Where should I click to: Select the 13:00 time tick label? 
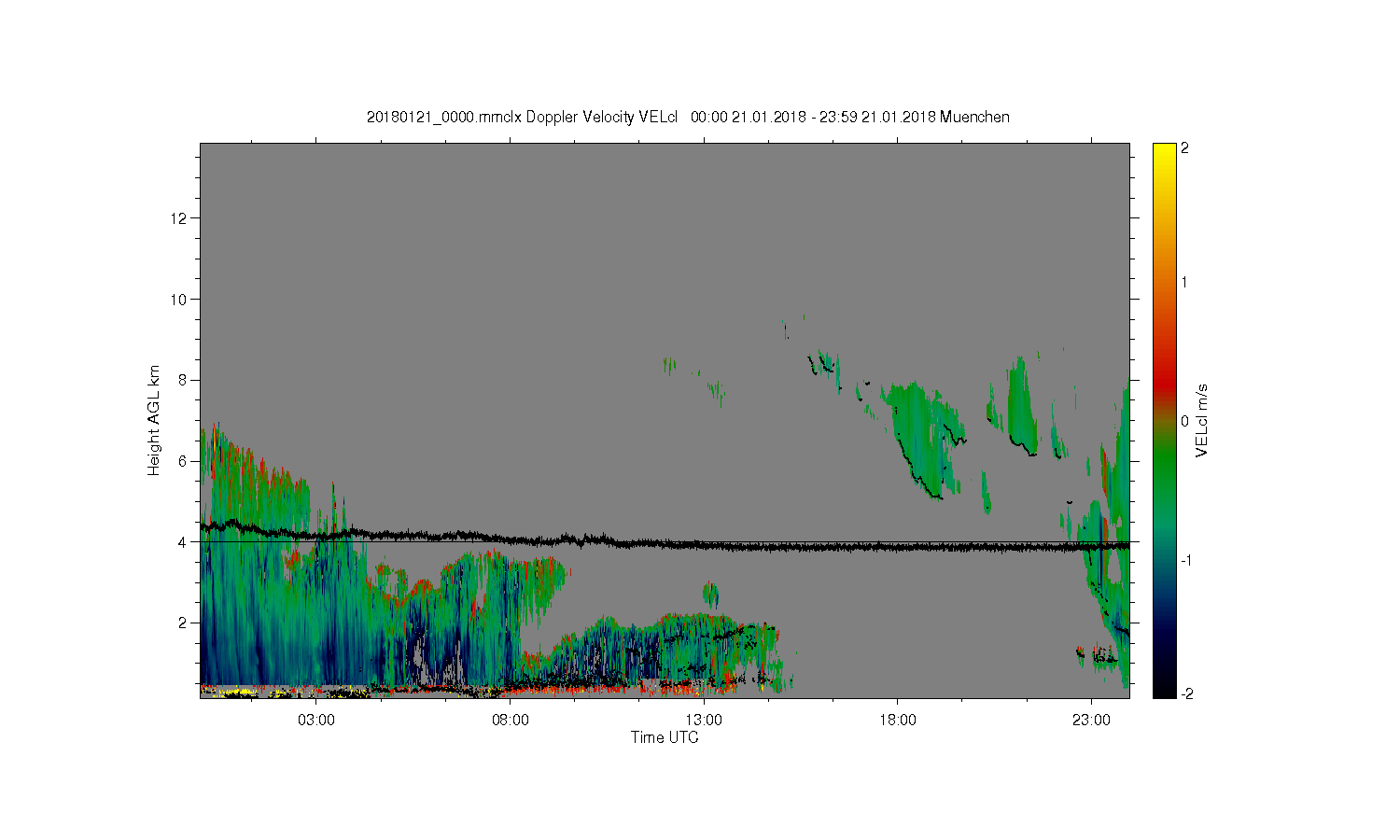[x=704, y=721]
